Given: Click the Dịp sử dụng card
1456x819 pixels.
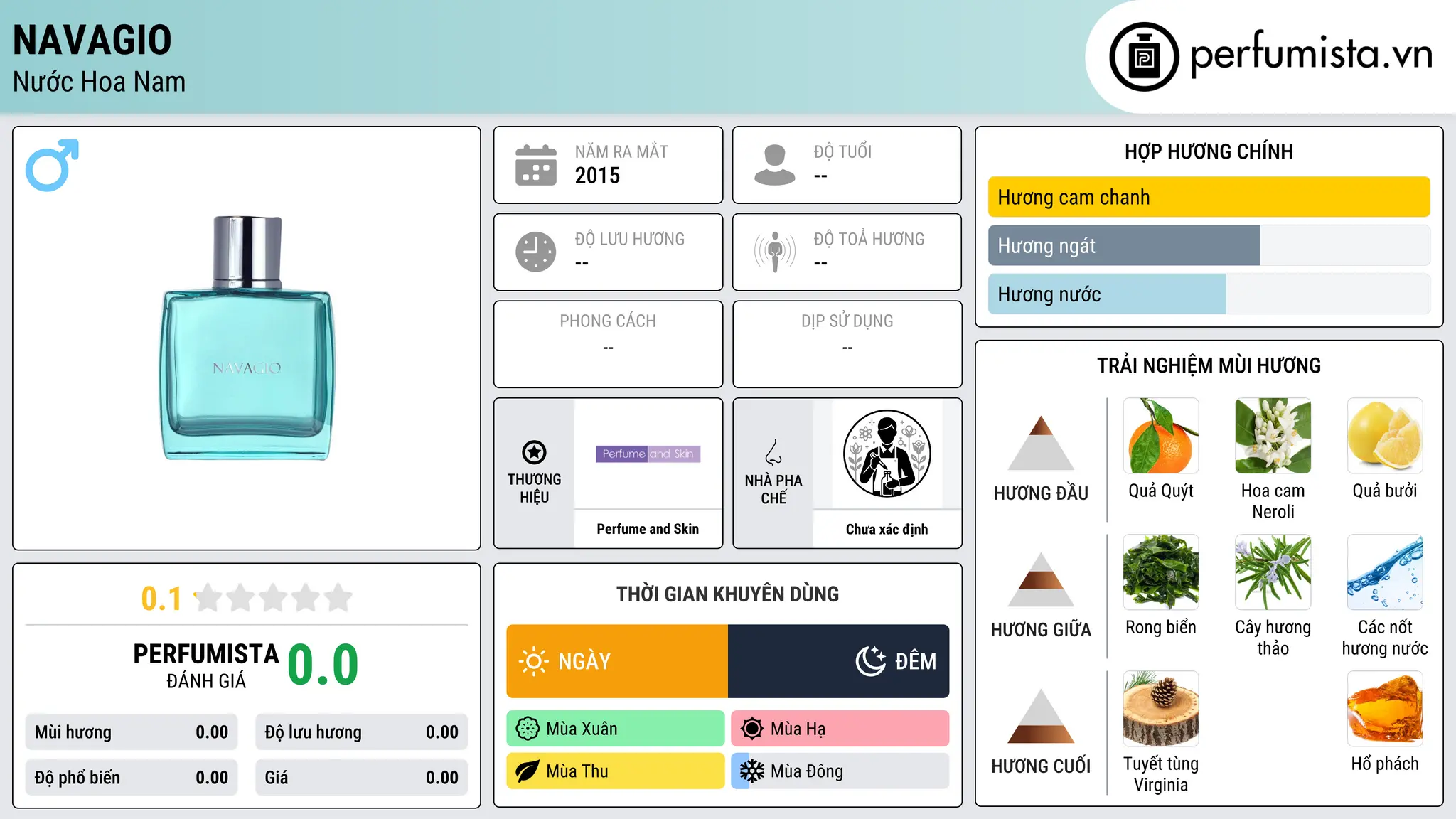Looking at the screenshot, I should (847, 344).
